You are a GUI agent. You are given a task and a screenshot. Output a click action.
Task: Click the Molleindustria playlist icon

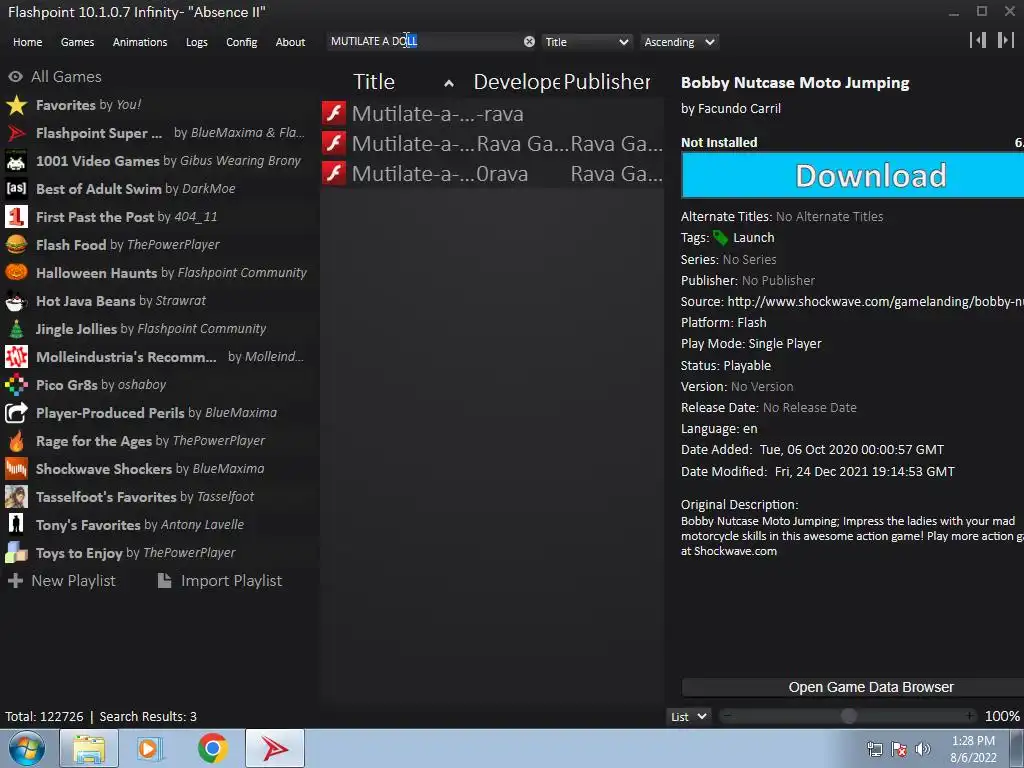(16, 357)
